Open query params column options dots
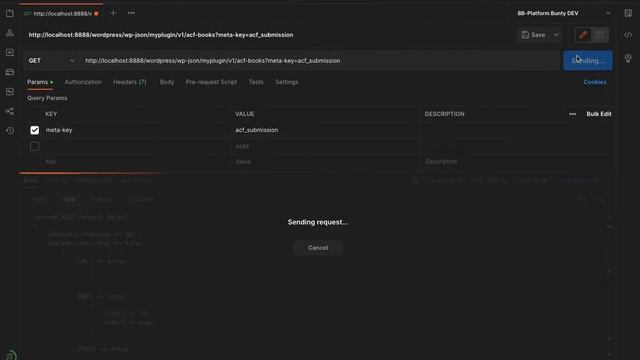640x360 pixels. pyautogui.click(x=572, y=114)
